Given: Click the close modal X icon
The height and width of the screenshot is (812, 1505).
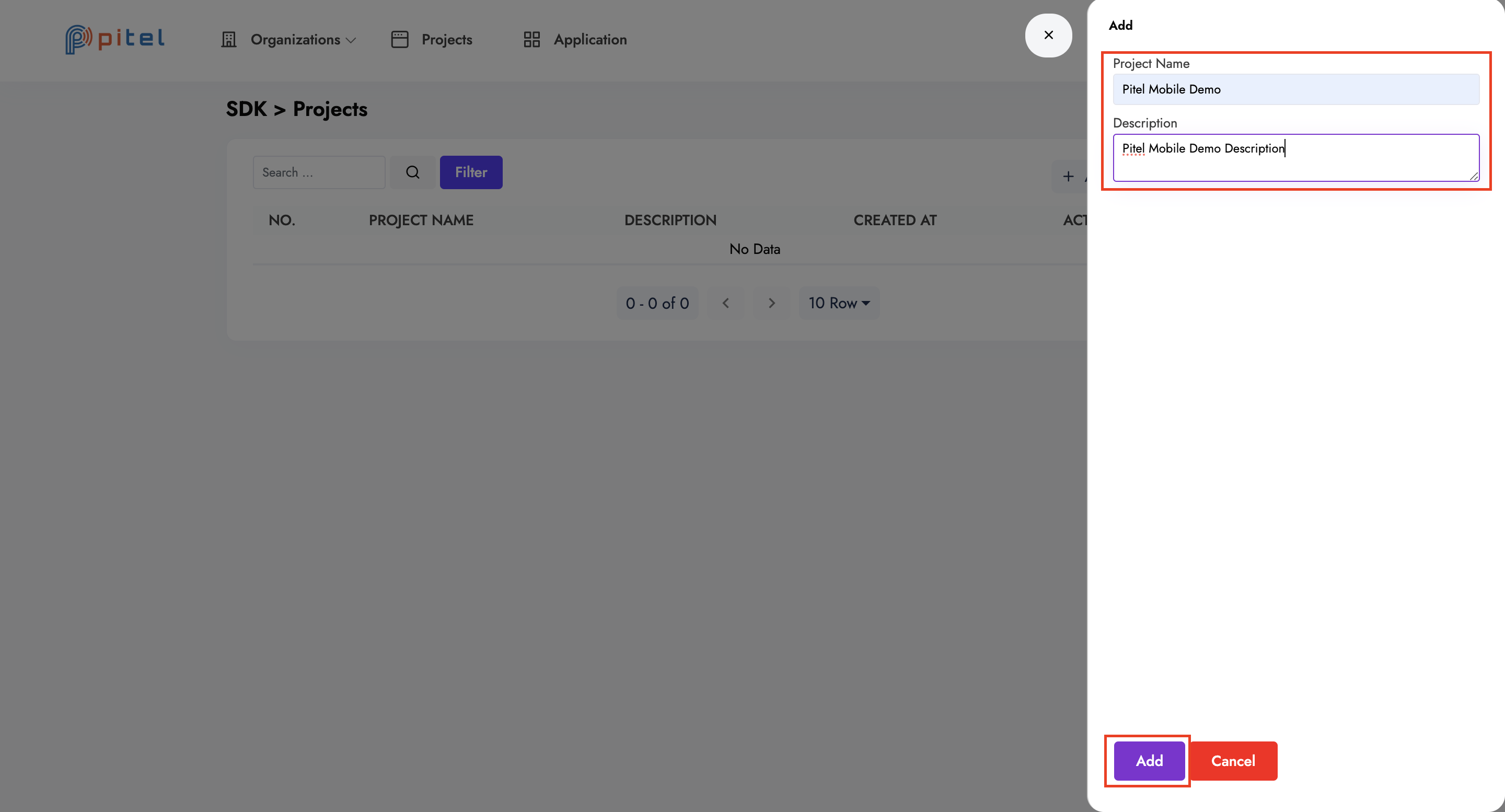Looking at the screenshot, I should tap(1048, 34).
